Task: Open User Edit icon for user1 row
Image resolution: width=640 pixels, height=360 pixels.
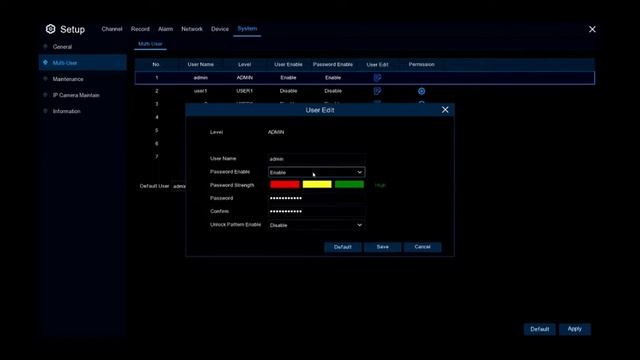Action: point(377,91)
